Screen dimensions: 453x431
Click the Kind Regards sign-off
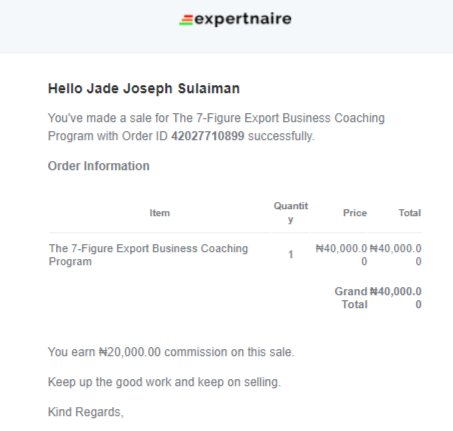[86, 412]
